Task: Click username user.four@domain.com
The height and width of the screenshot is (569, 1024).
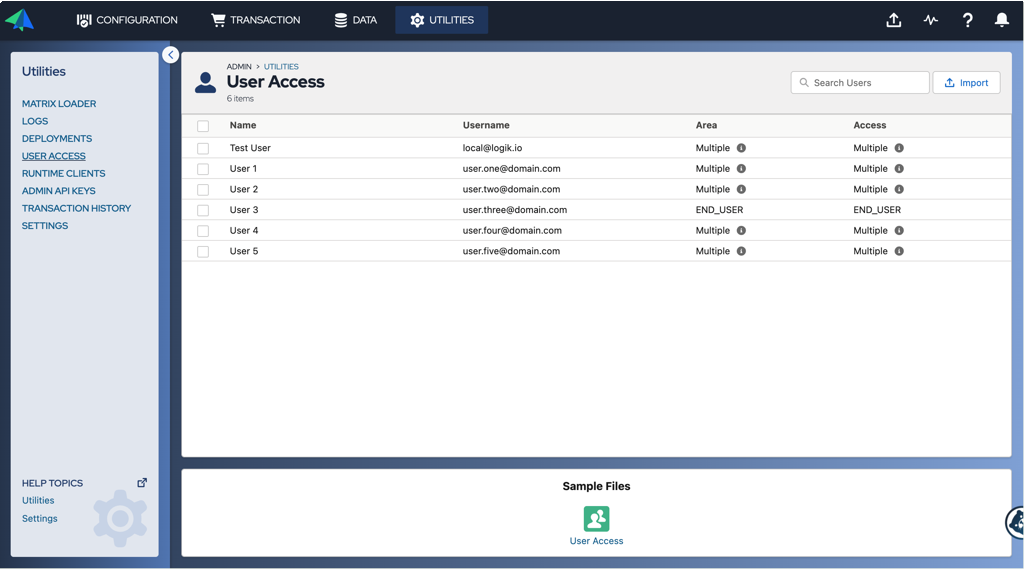Action: (512, 231)
